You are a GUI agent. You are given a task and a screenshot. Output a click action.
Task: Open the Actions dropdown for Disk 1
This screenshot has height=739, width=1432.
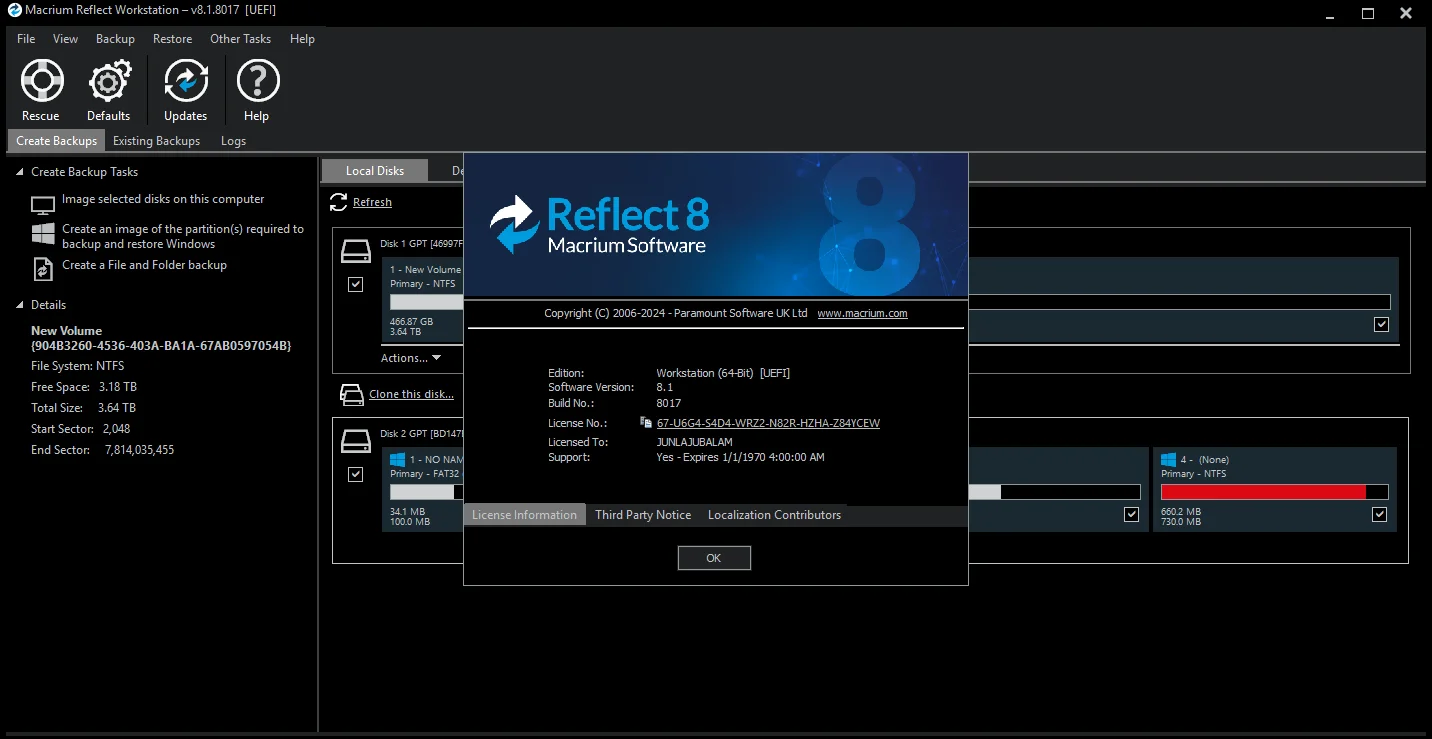pos(410,358)
